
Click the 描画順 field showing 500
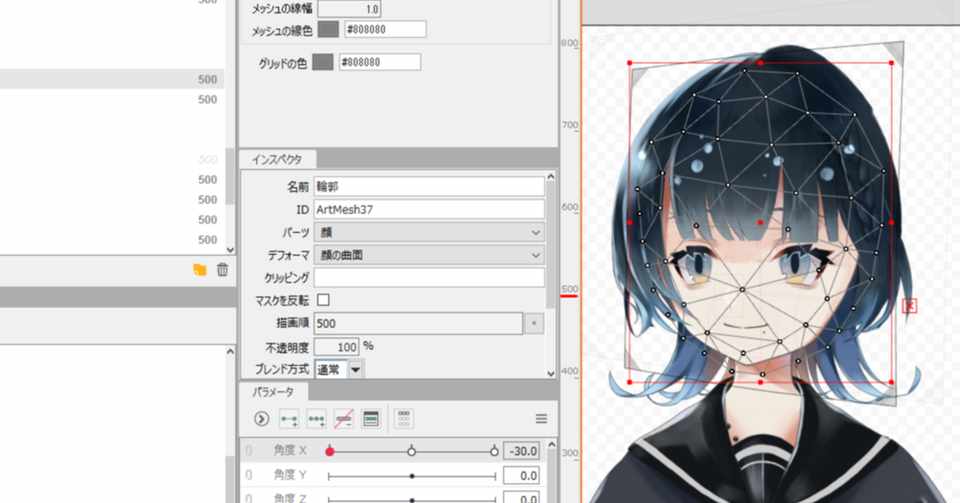coord(418,323)
